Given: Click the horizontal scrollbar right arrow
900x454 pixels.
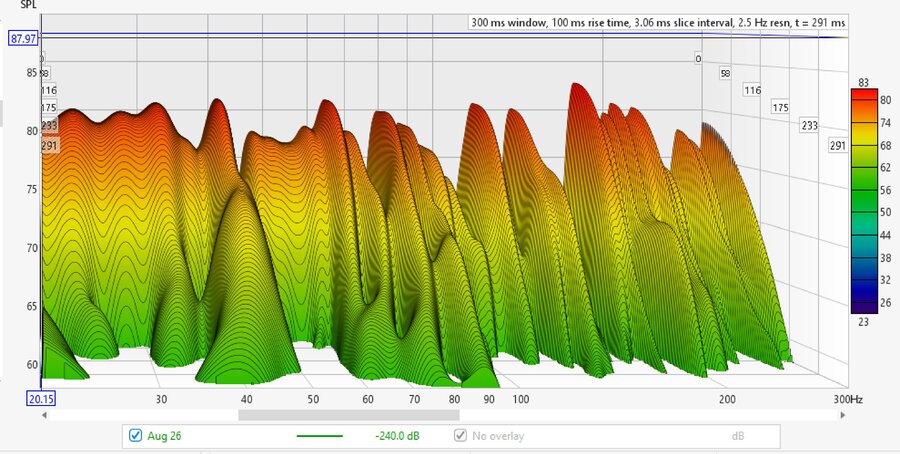Looking at the screenshot, I should [x=843, y=415].
